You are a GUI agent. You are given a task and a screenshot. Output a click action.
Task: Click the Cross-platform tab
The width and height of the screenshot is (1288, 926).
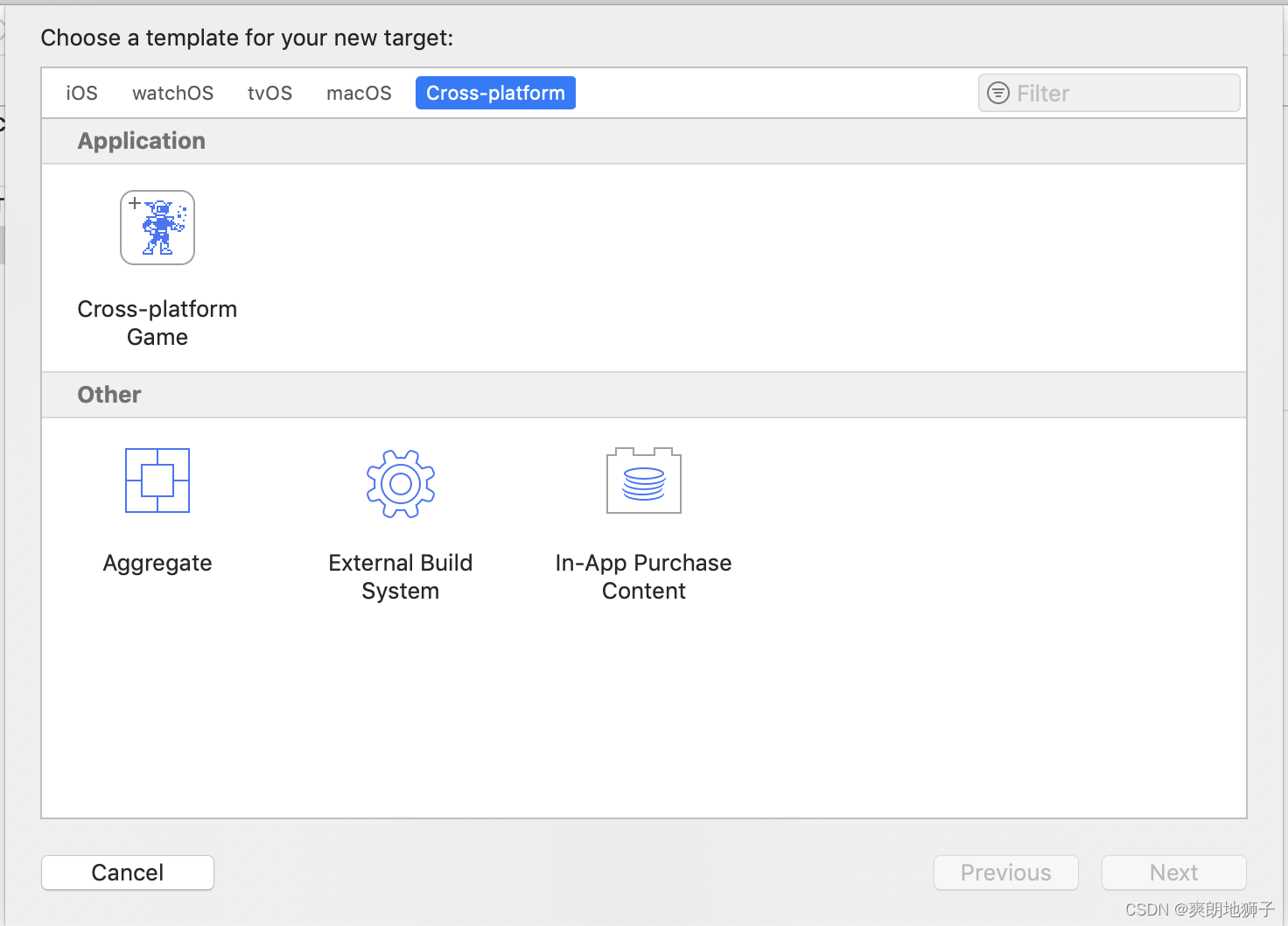click(495, 93)
